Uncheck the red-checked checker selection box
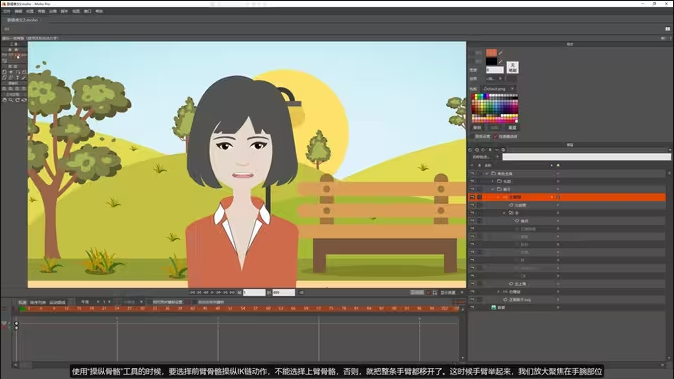This screenshot has width=674, height=379. point(495,136)
